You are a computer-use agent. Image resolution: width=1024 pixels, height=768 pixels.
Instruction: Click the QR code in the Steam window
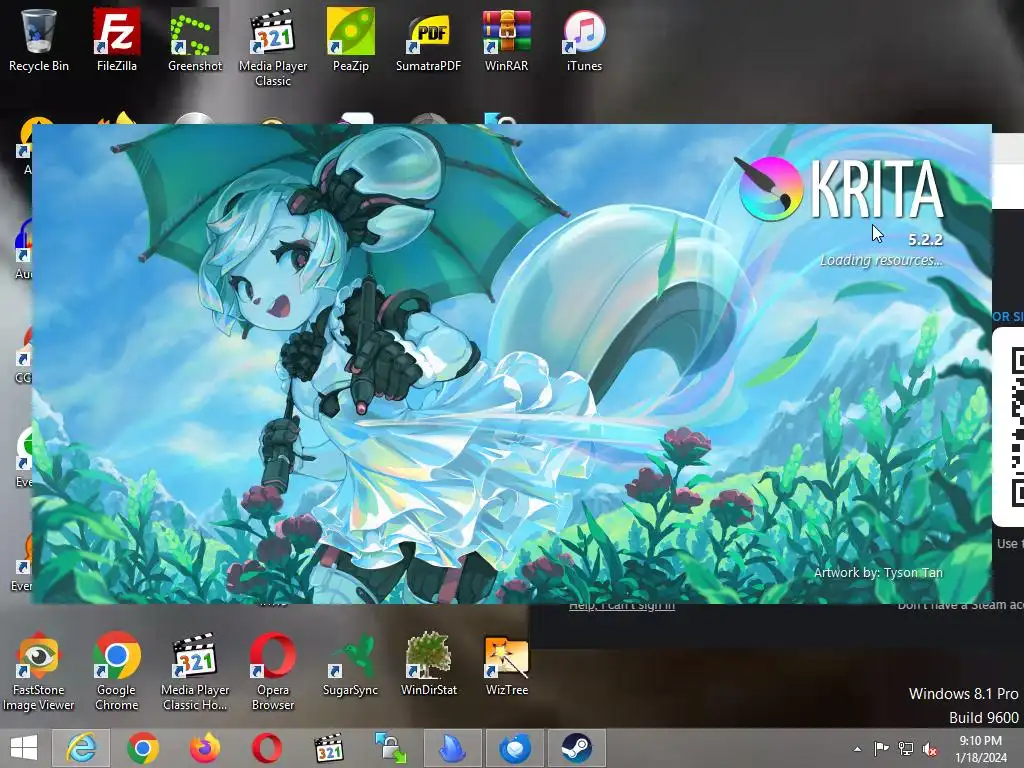[1017, 428]
